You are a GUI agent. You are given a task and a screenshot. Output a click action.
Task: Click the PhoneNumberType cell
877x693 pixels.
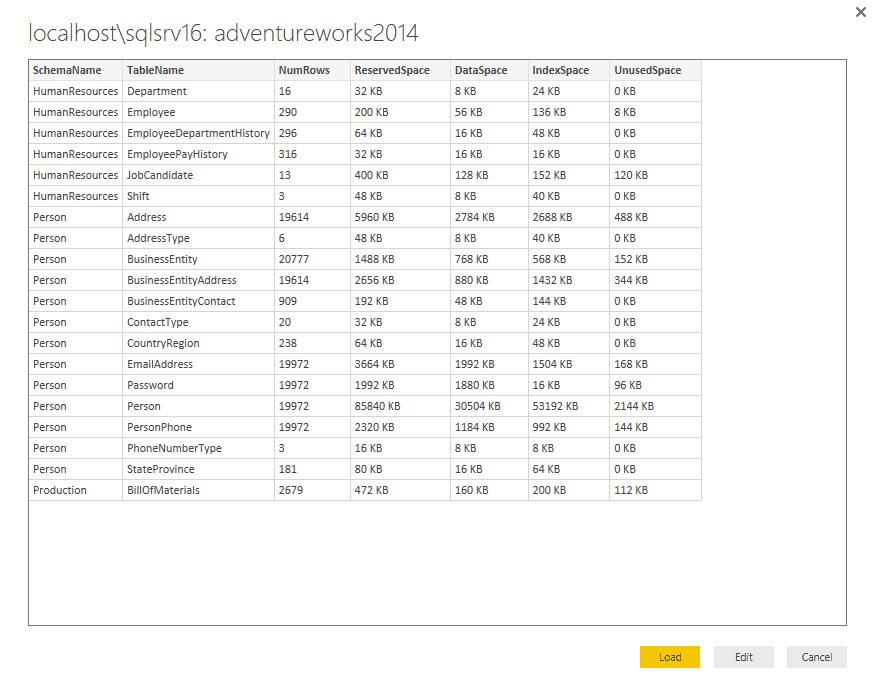(199, 448)
